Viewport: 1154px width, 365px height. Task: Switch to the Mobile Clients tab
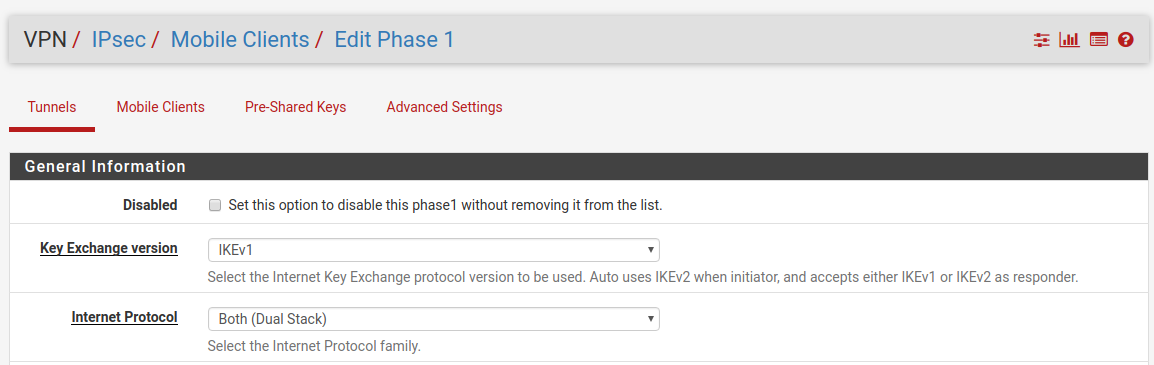pyautogui.click(x=160, y=107)
